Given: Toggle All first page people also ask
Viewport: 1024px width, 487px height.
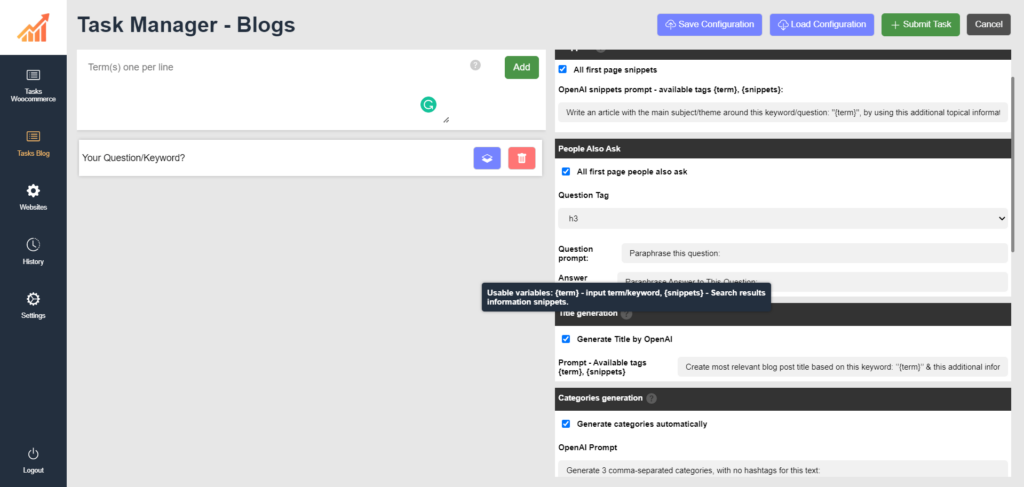Looking at the screenshot, I should [566, 171].
